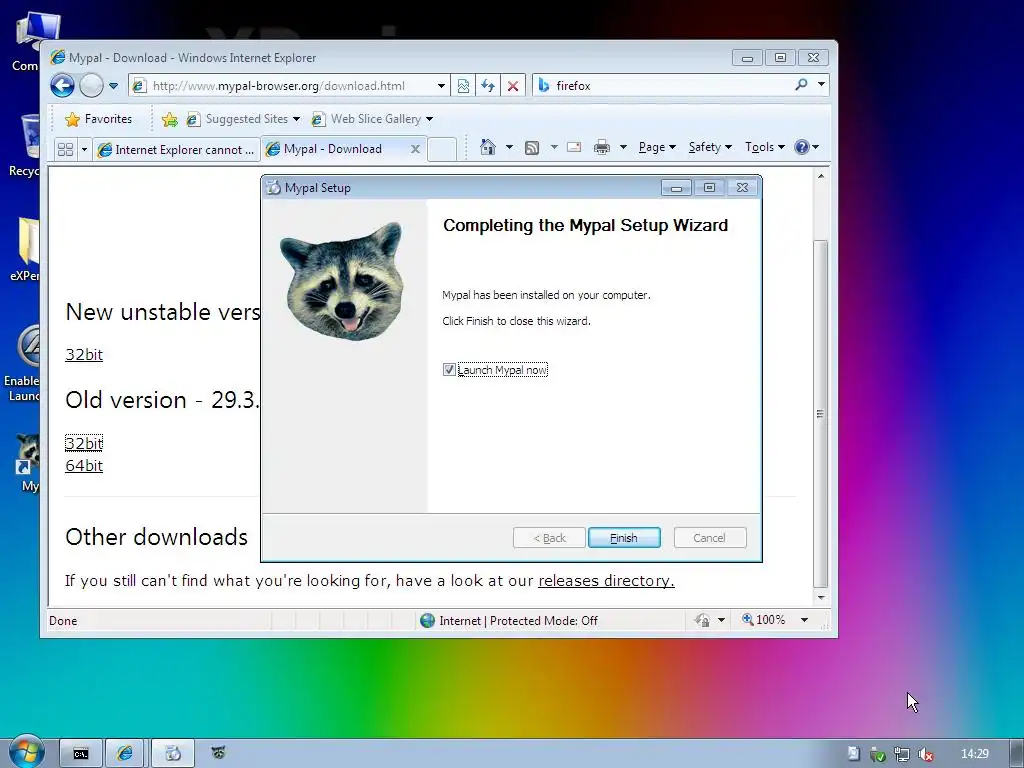Click the IE Back navigation arrow
This screenshot has height=768, width=1024.
(62, 86)
